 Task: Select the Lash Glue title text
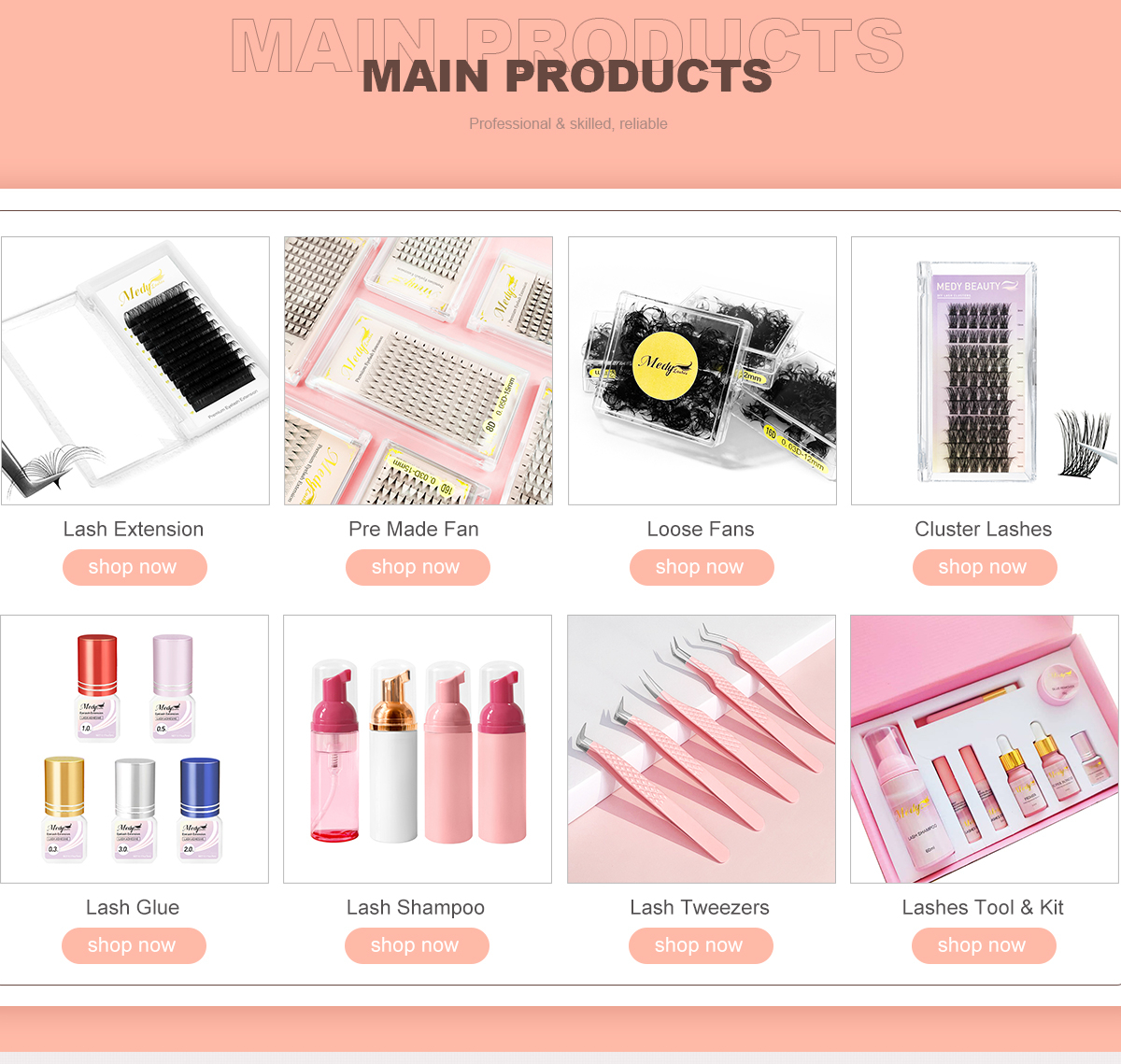point(133,907)
